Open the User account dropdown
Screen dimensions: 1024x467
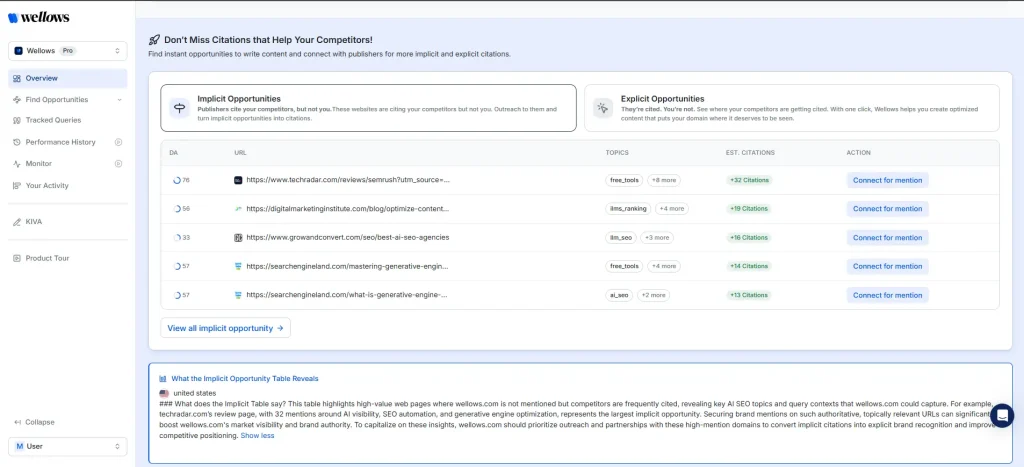(67, 446)
